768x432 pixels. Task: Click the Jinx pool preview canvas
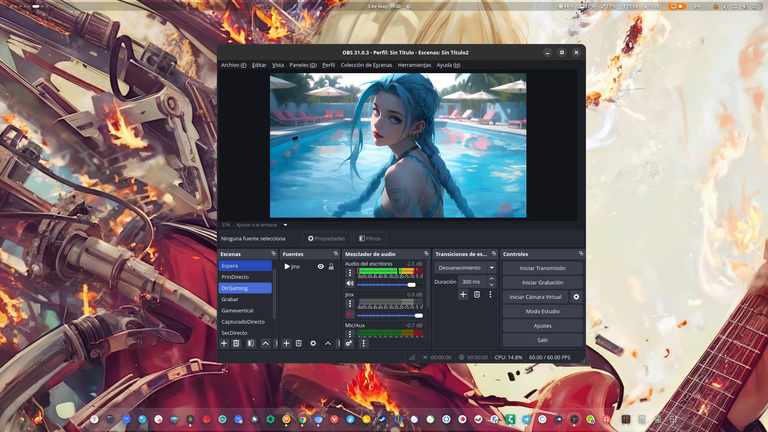398,145
